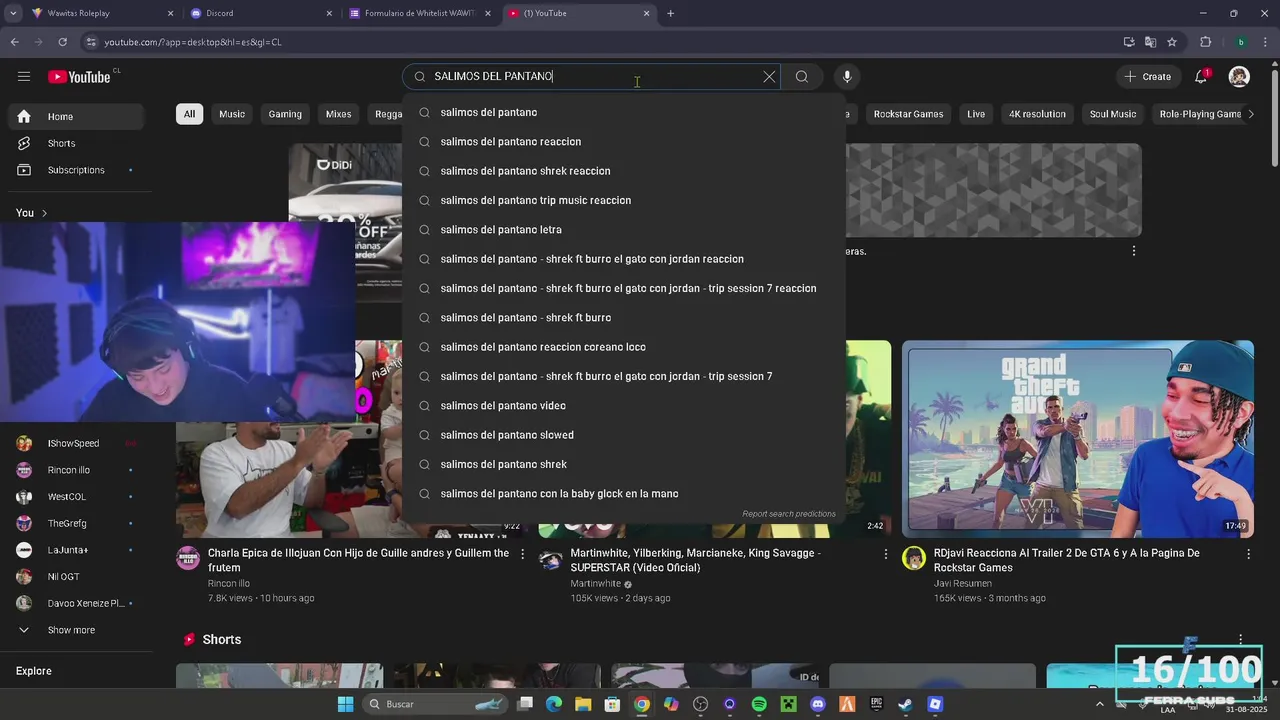The width and height of the screenshot is (1280, 720).
Task: Choose suggestion salimos del pantano letra
Action: point(624,230)
